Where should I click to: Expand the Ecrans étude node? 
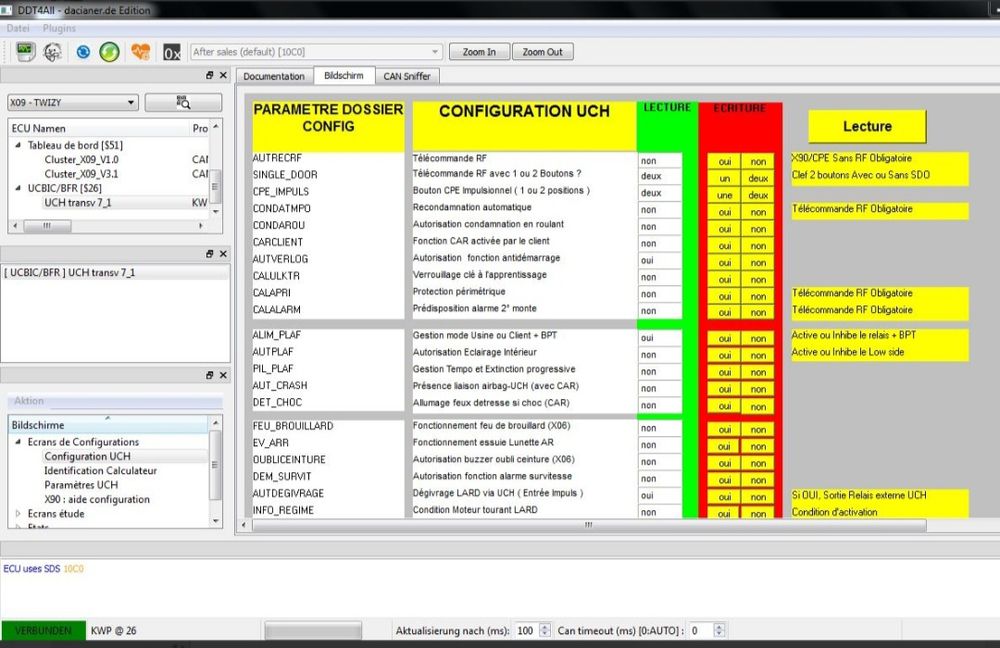point(18,513)
